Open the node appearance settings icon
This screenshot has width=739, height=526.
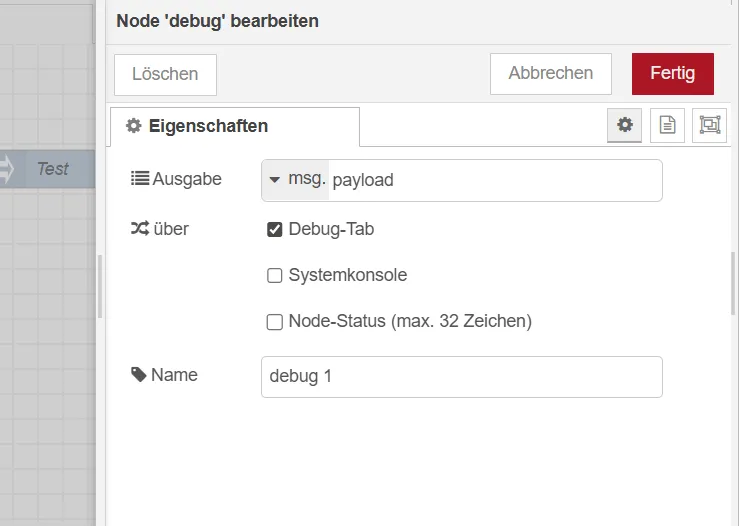tap(709, 126)
